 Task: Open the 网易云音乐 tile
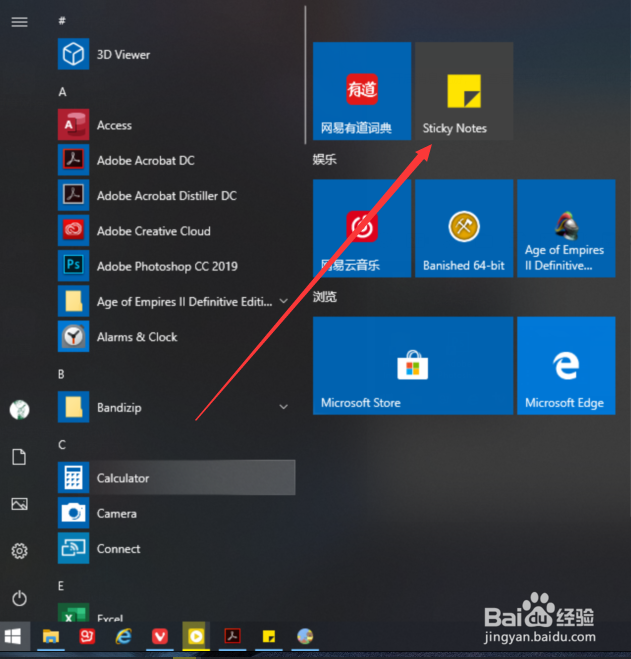click(x=362, y=228)
